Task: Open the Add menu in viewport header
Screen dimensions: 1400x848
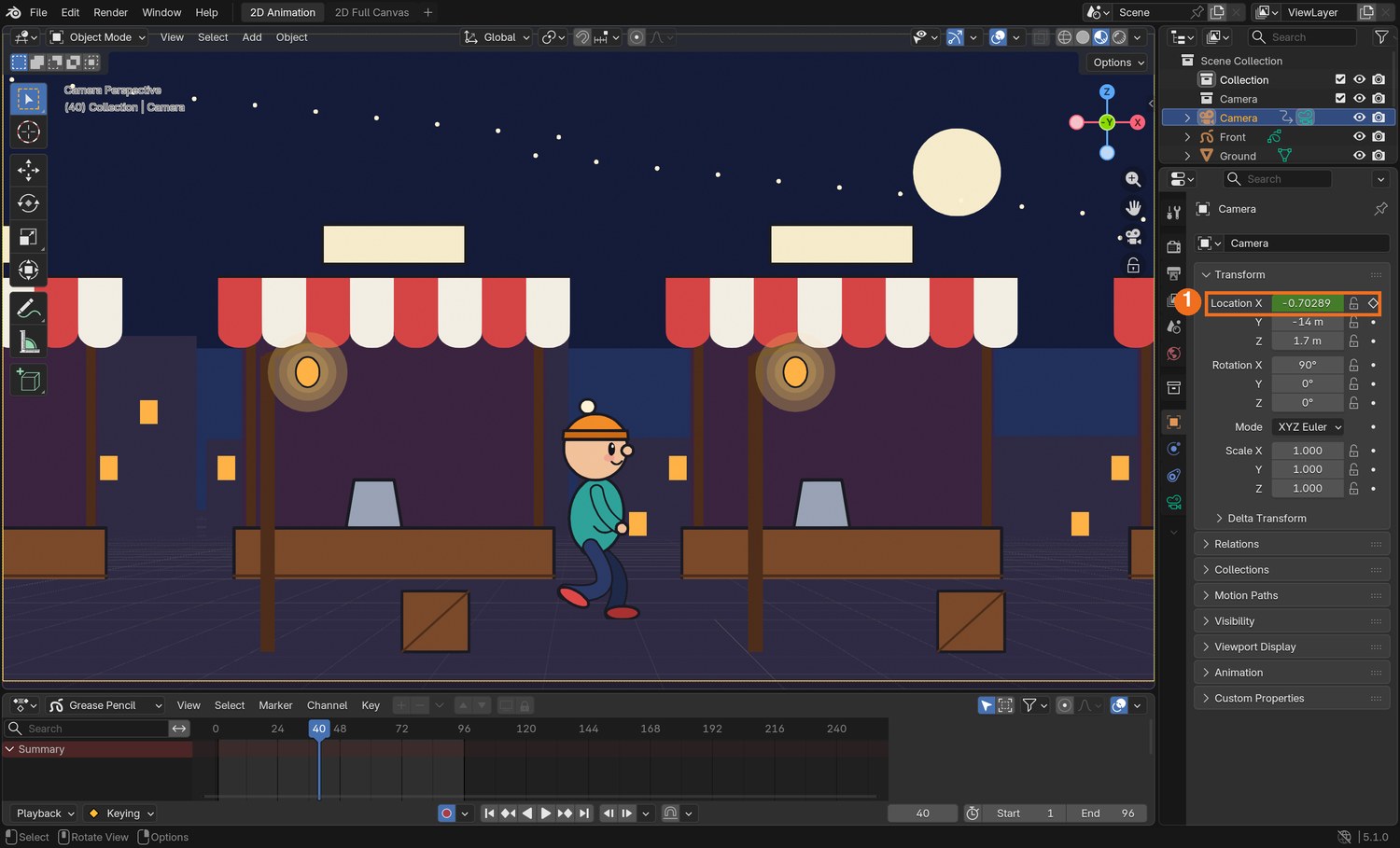Action: 252,37
